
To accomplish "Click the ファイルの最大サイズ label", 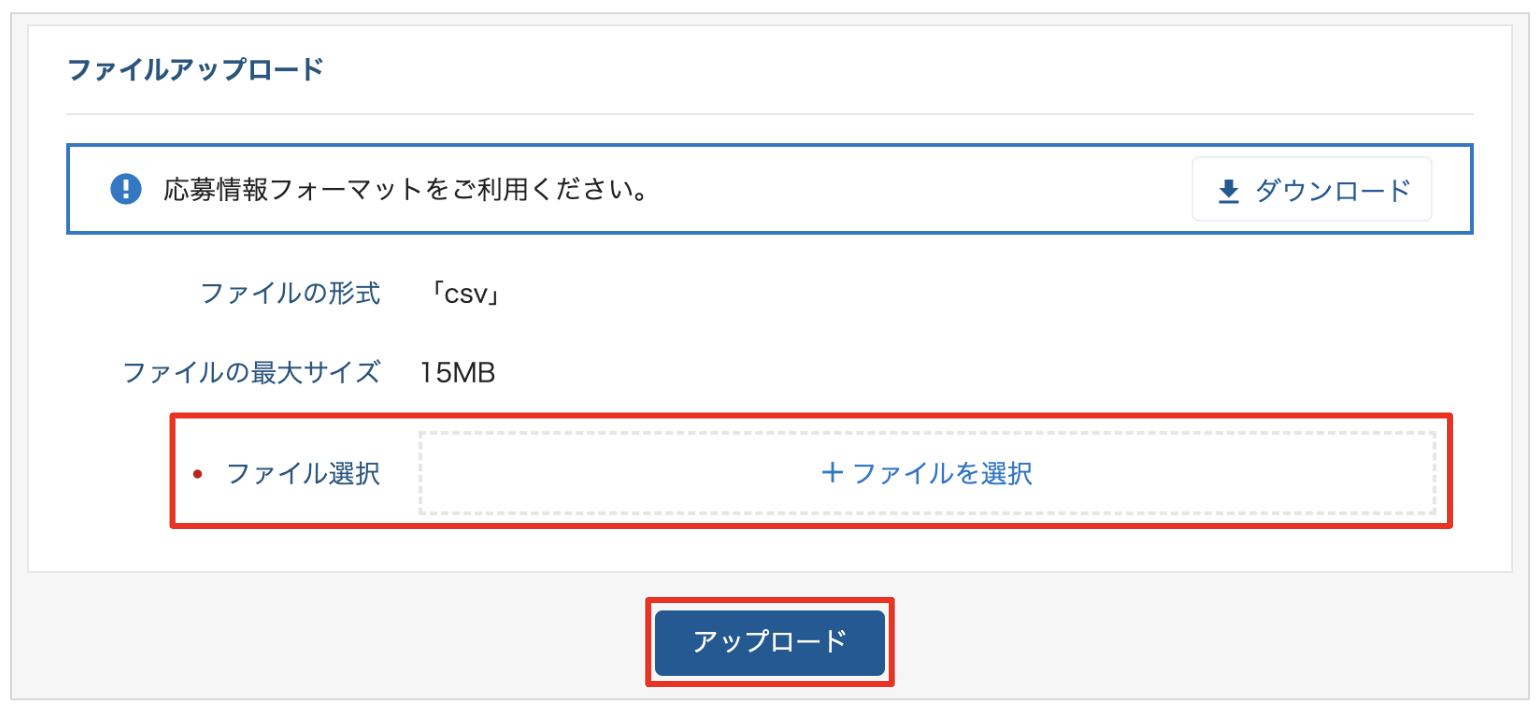I will click(251, 373).
